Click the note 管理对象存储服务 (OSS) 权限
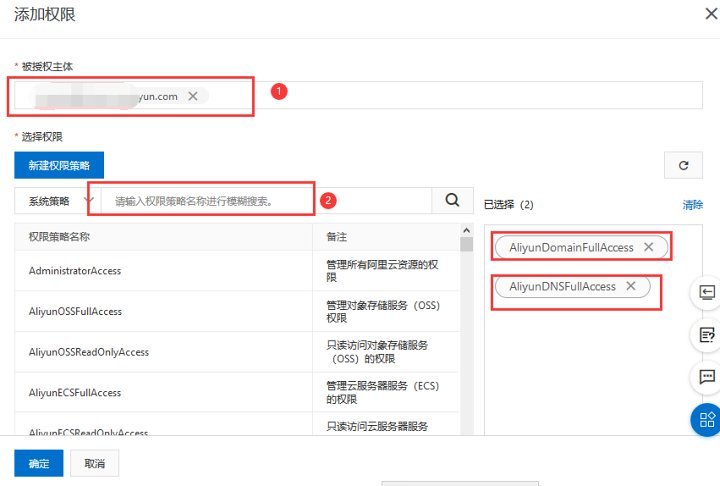 383,311
